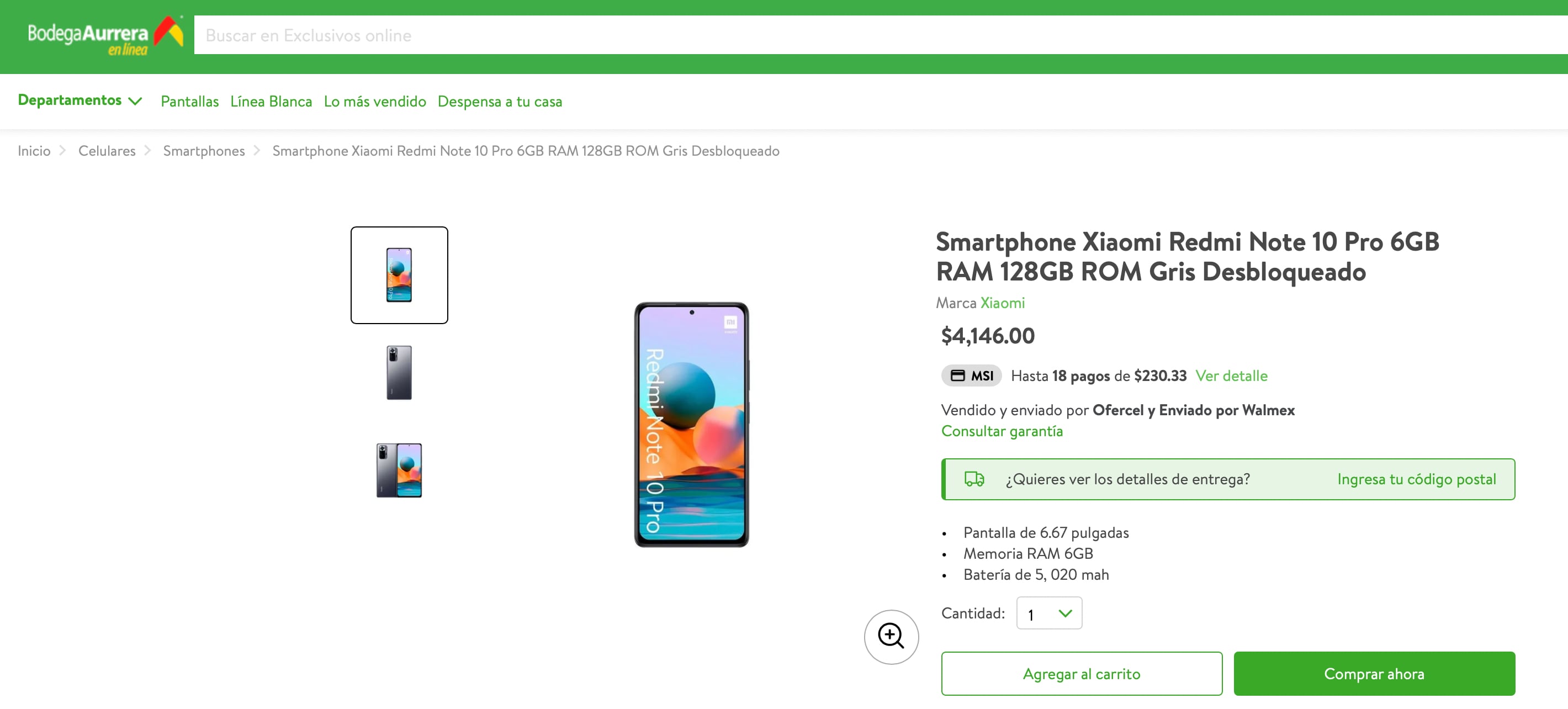Open the Línea Blanca navigation item
The height and width of the screenshot is (709, 1568).
click(x=271, y=102)
